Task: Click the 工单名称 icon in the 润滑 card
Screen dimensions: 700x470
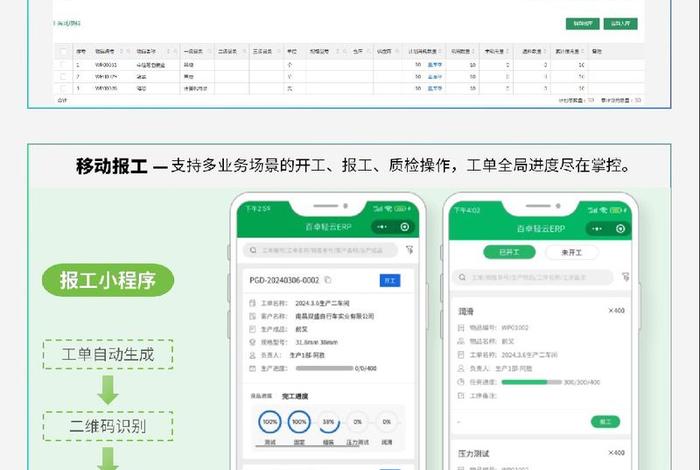Action: pyautogui.click(x=461, y=355)
